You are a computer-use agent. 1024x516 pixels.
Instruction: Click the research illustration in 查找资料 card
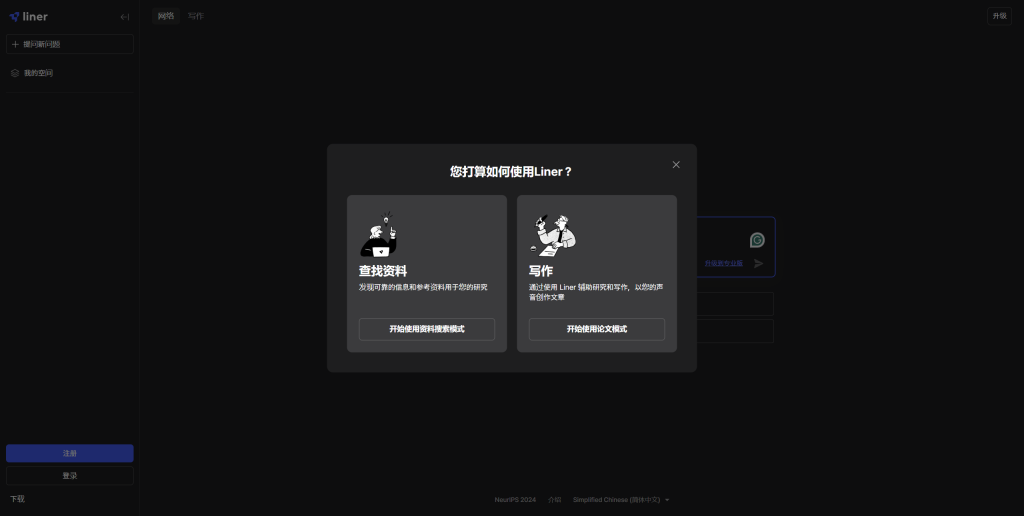pos(379,234)
